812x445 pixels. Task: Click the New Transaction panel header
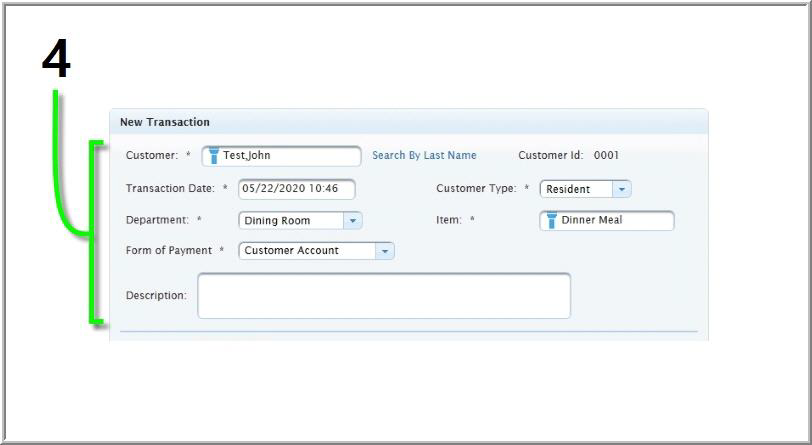coord(165,122)
